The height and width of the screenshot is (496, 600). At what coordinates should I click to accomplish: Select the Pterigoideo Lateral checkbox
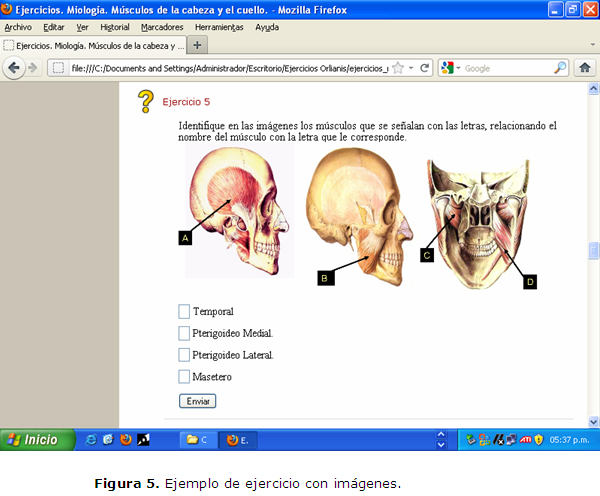click(184, 355)
